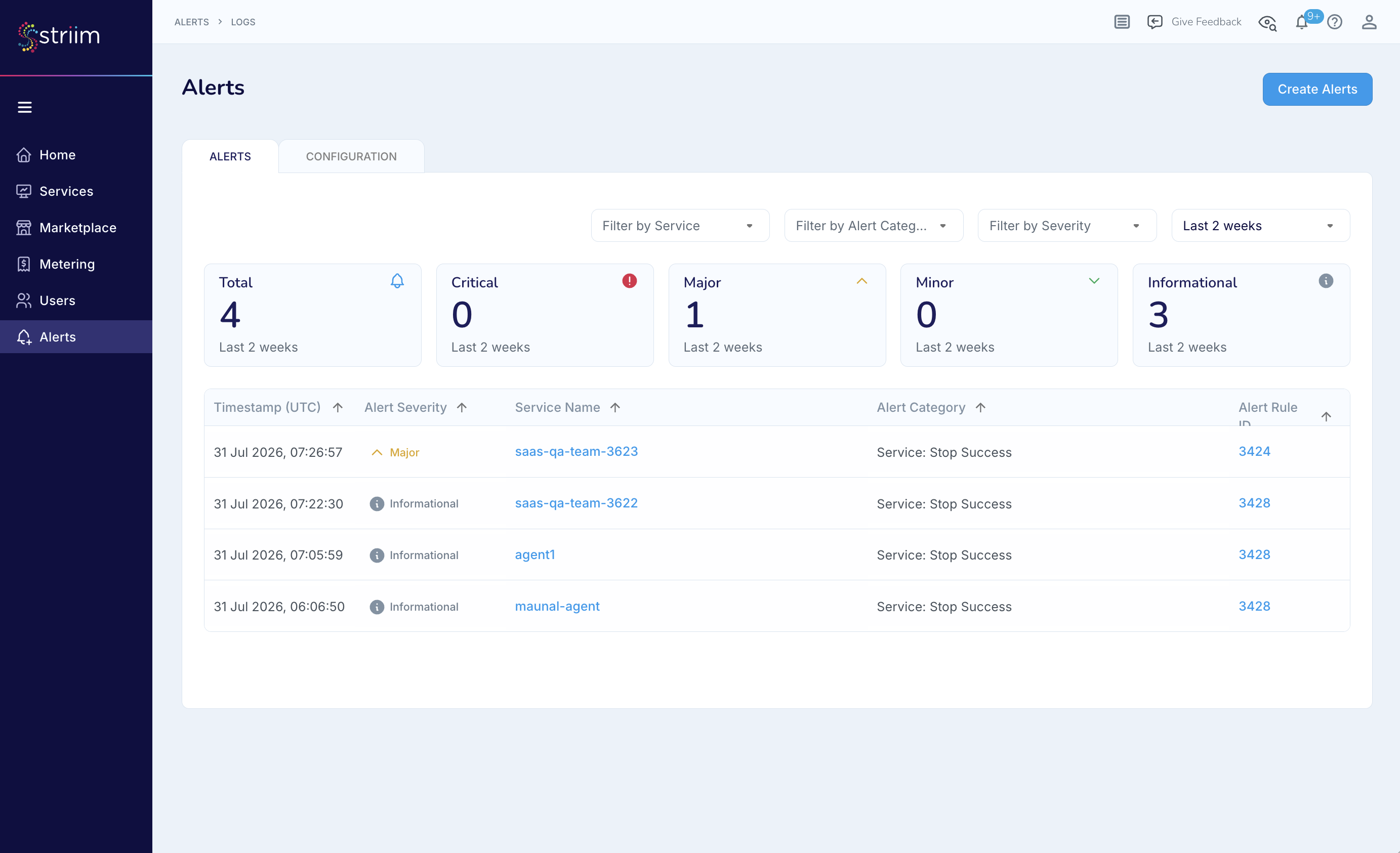The height and width of the screenshot is (853, 1400).
Task: Open alert rule 3428 in agent1 row
Action: click(x=1254, y=555)
